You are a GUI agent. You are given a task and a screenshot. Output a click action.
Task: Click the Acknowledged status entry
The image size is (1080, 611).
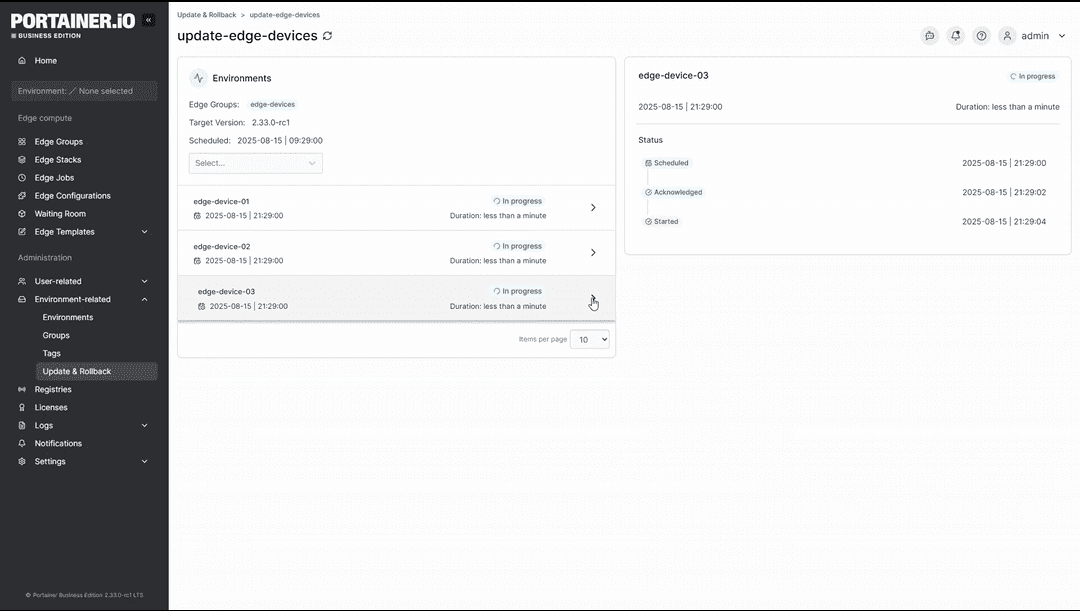coord(674,192)
